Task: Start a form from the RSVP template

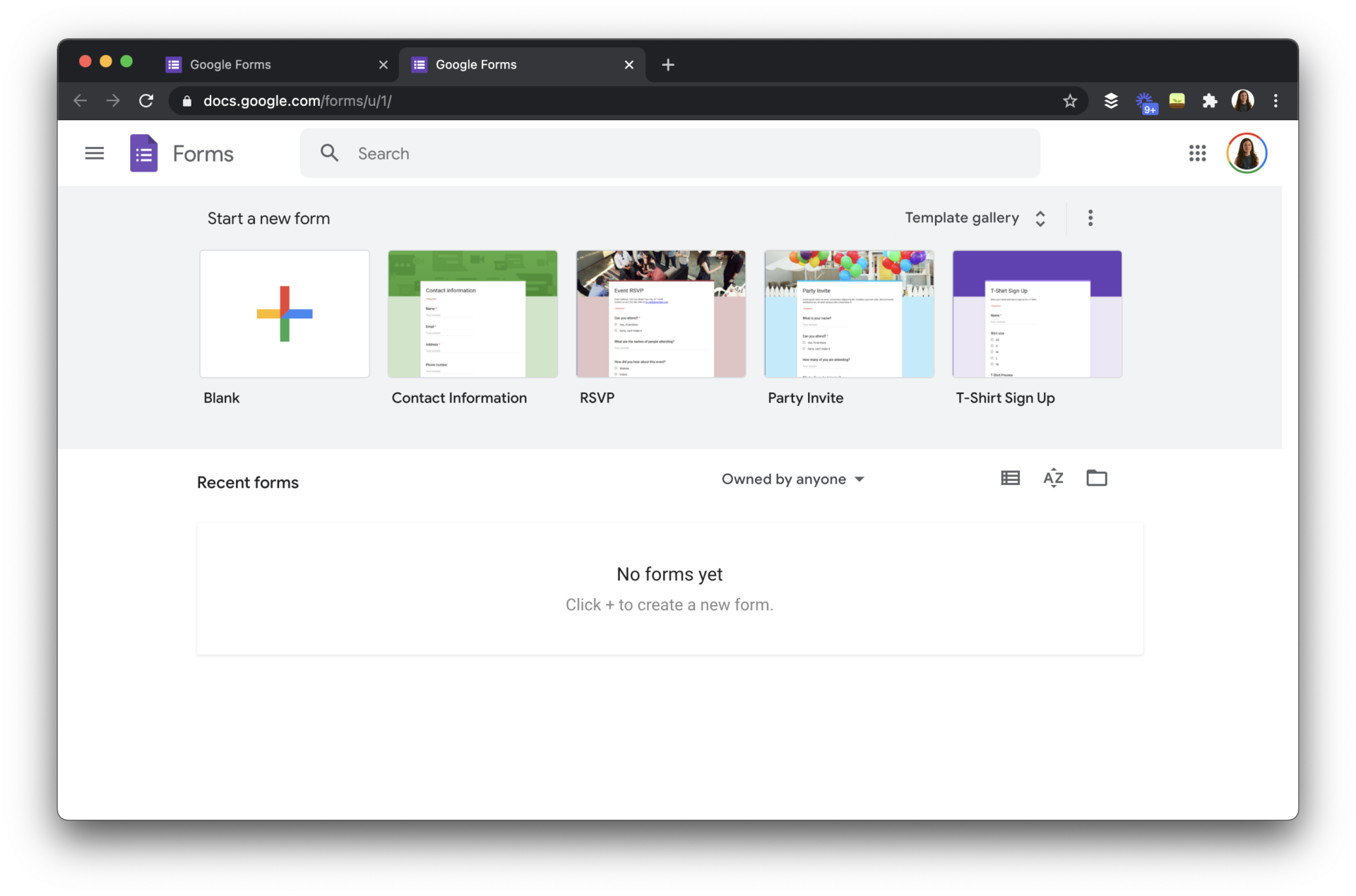Action: coord(660,313)
